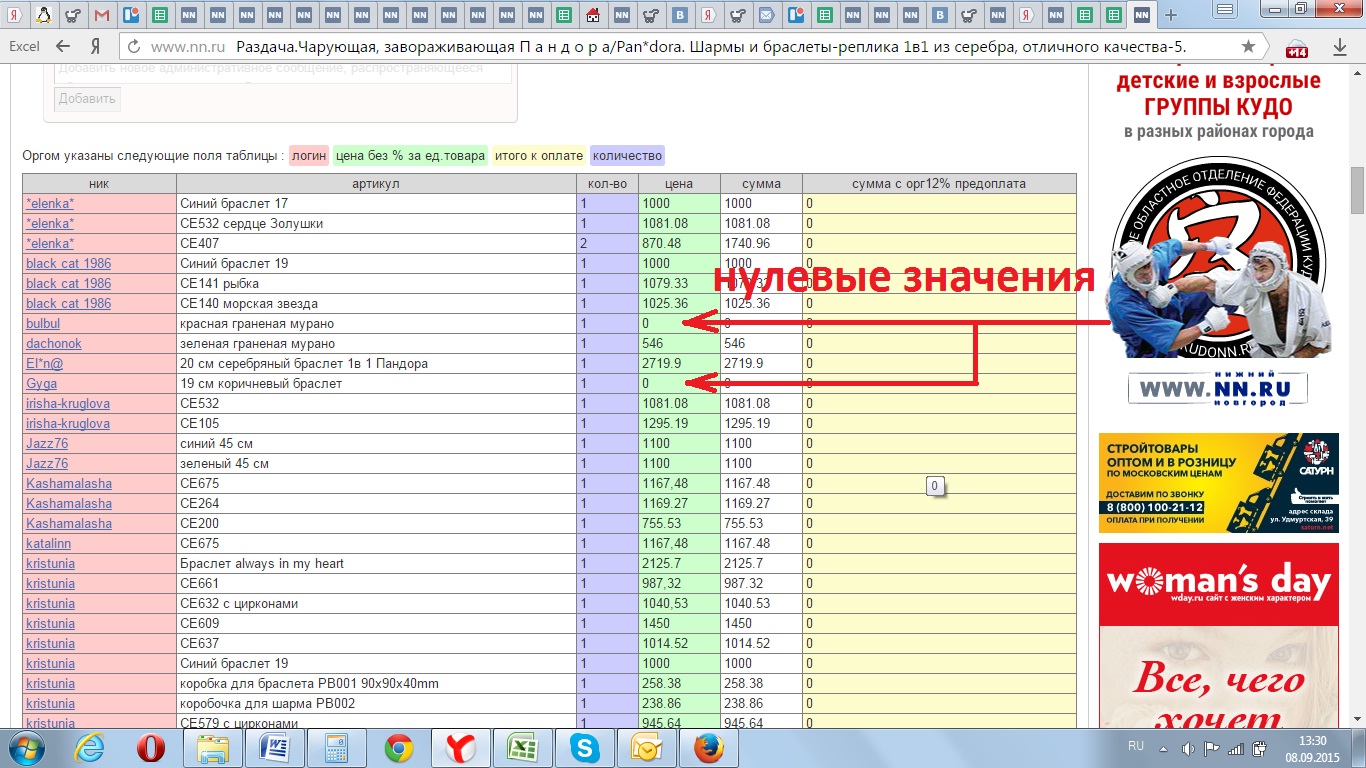The height and width of the screenshot is (768, 1366).
Task: Open the Gyga user link
Action: (x=41, y=384)
